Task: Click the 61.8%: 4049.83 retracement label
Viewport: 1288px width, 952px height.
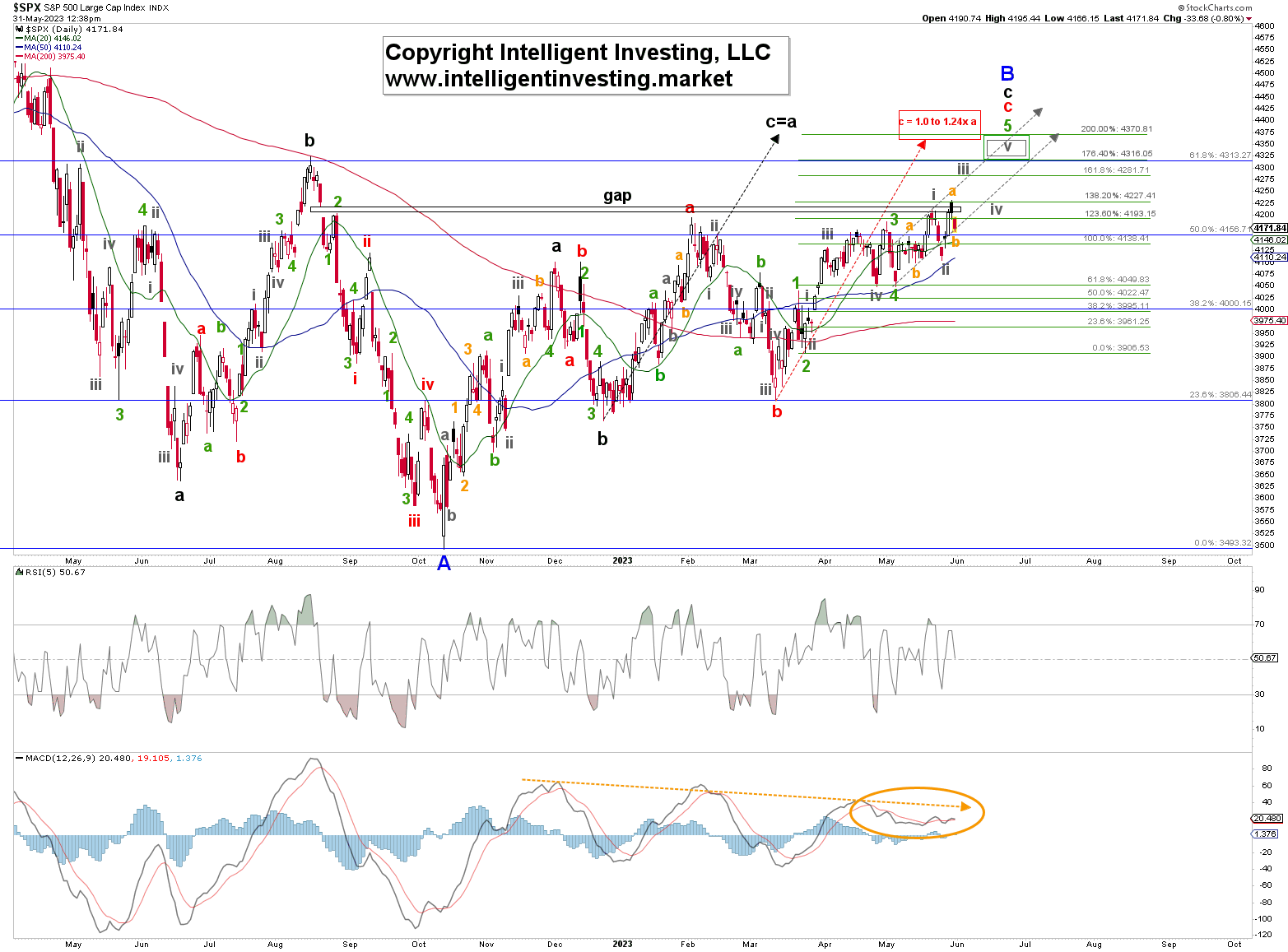Action: pos(1118,280)
